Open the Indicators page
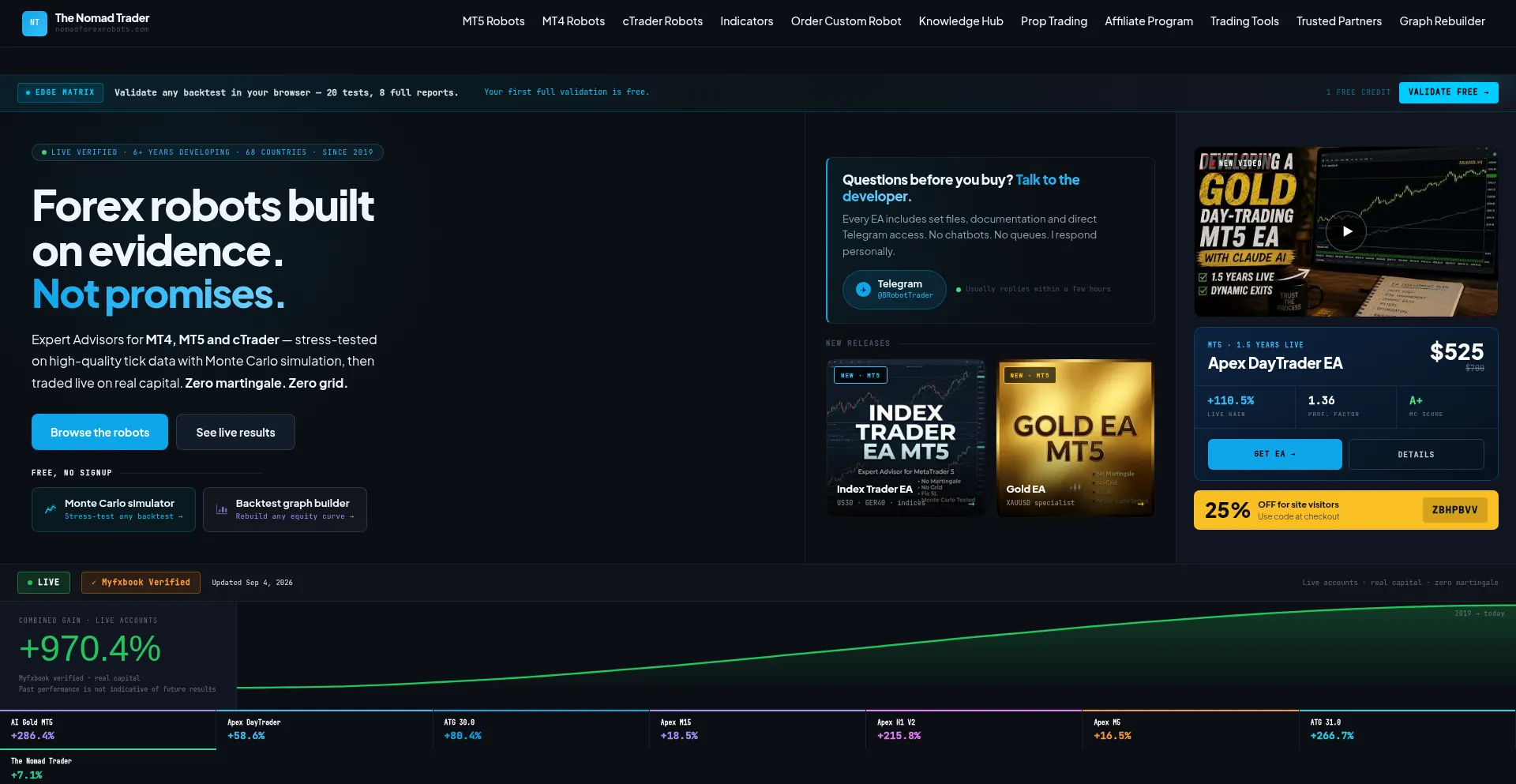This screenshot has width=1516, height=784. pos(747,21)
